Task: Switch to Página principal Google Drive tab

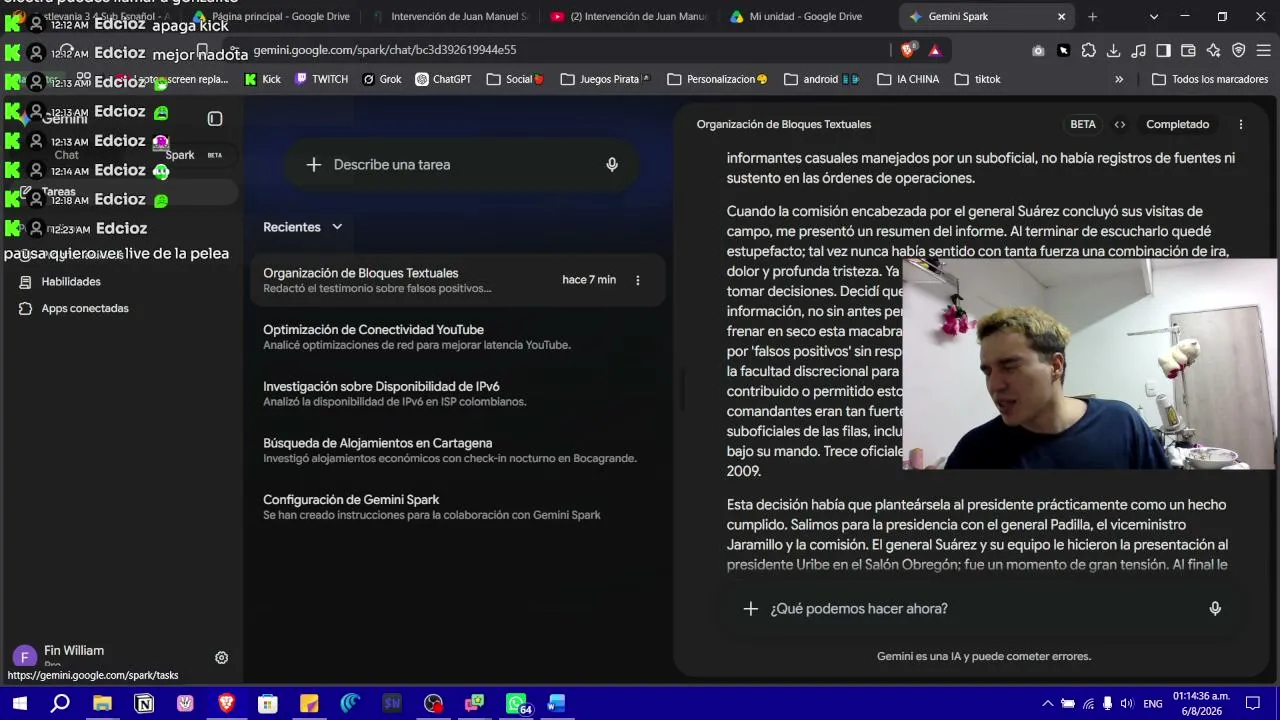Action: pyautogui.click(x=271, y=17)
